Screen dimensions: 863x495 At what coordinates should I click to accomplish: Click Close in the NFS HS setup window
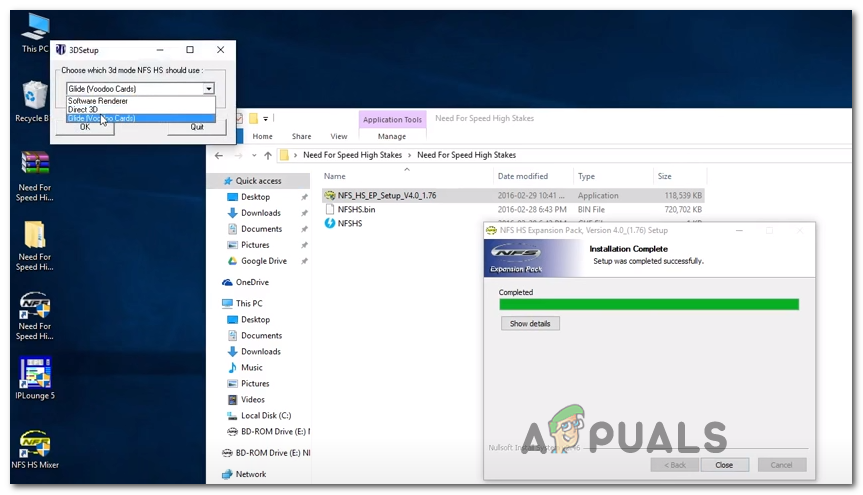coord(724,465)
